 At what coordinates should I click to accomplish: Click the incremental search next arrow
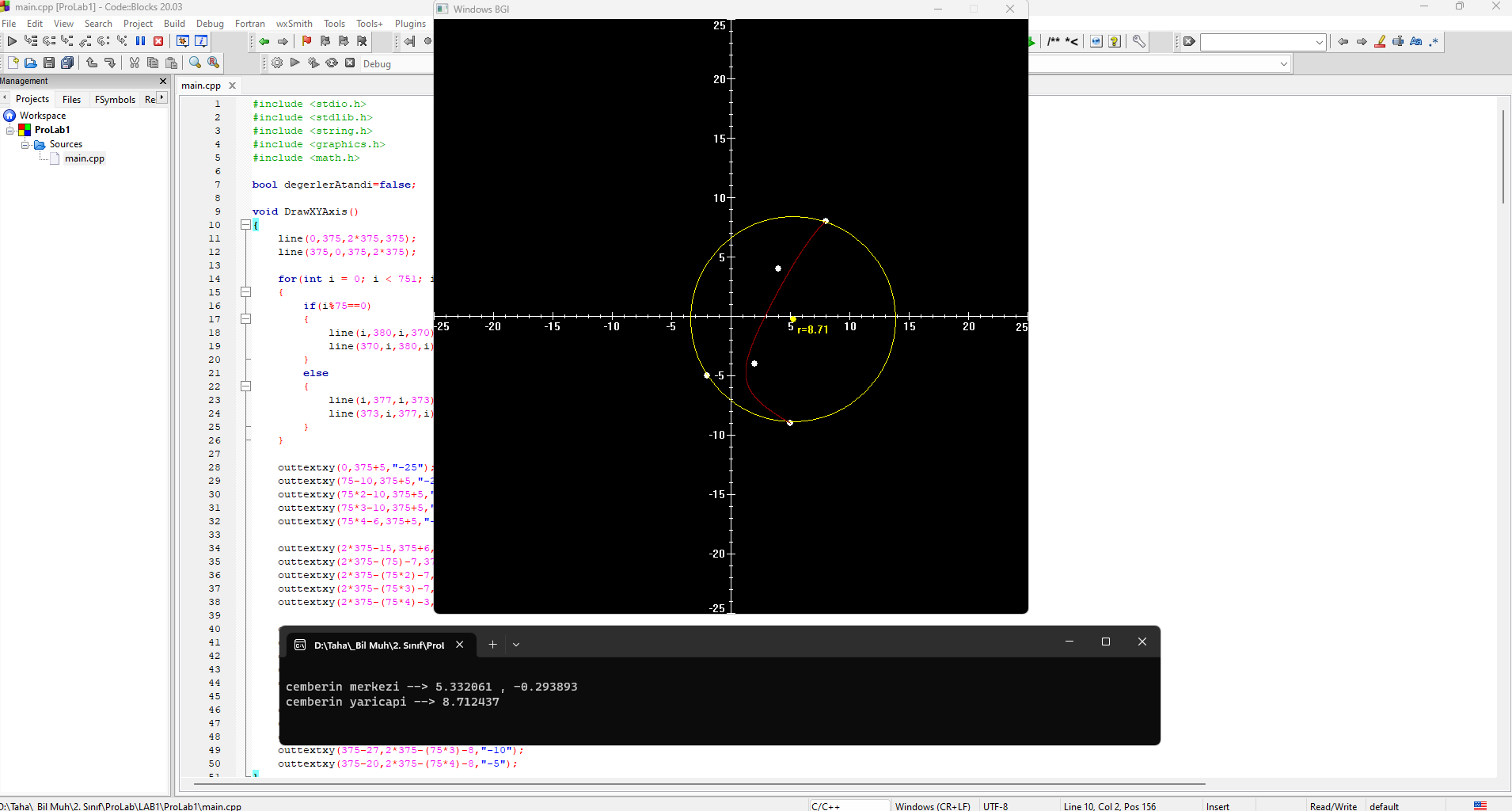pos(1362,41)
